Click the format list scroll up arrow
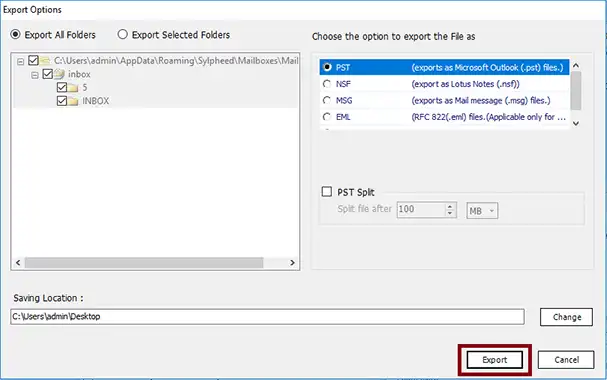 coord(576,65)
